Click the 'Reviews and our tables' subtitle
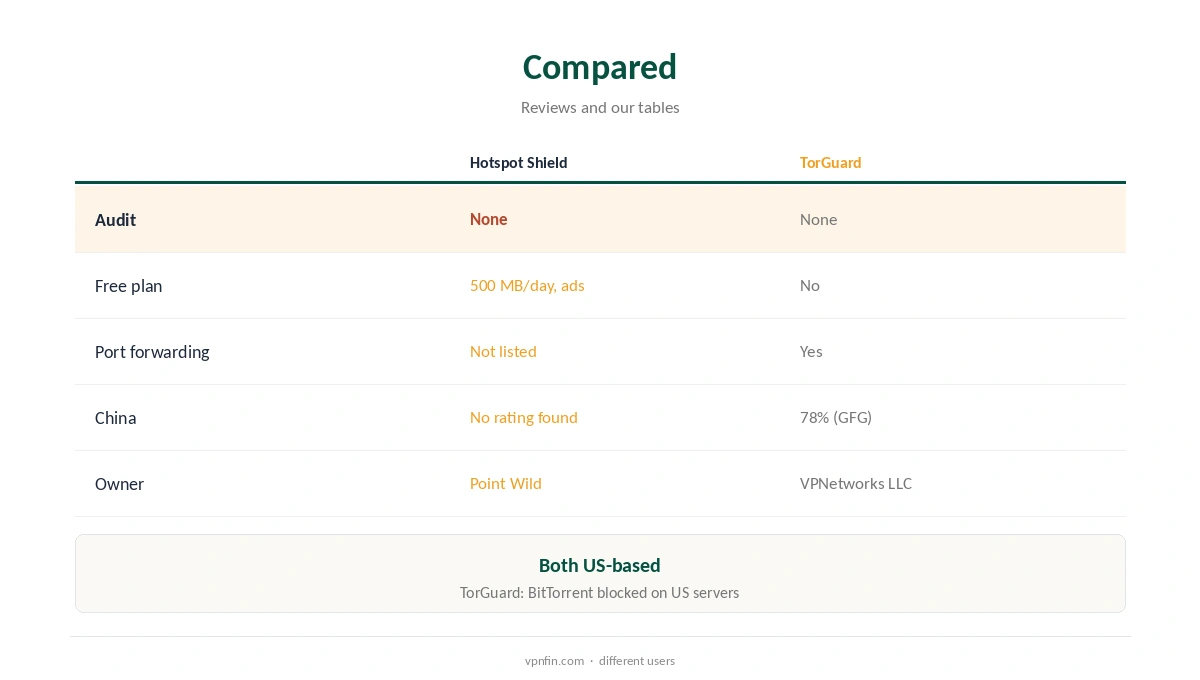 click(600, 107)
